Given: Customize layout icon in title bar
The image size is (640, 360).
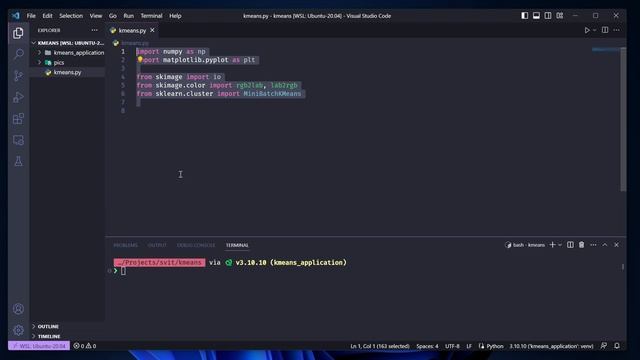Looking at the screenshot, I should (x=560, y=16).
